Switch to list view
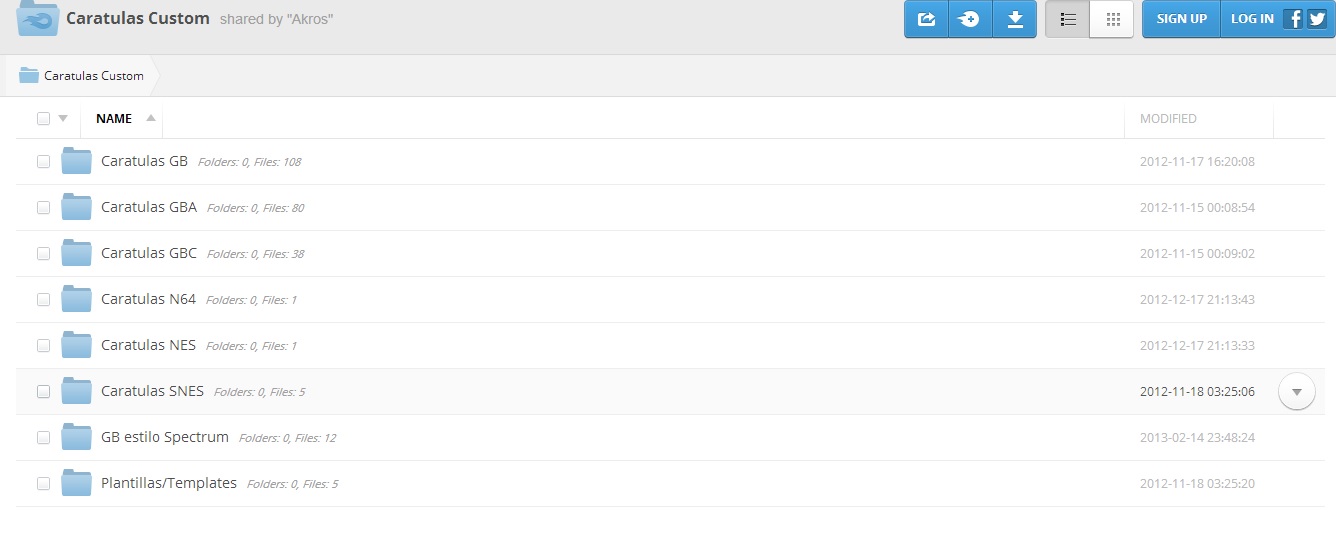1336x536 pixels. pos(1068,19)
